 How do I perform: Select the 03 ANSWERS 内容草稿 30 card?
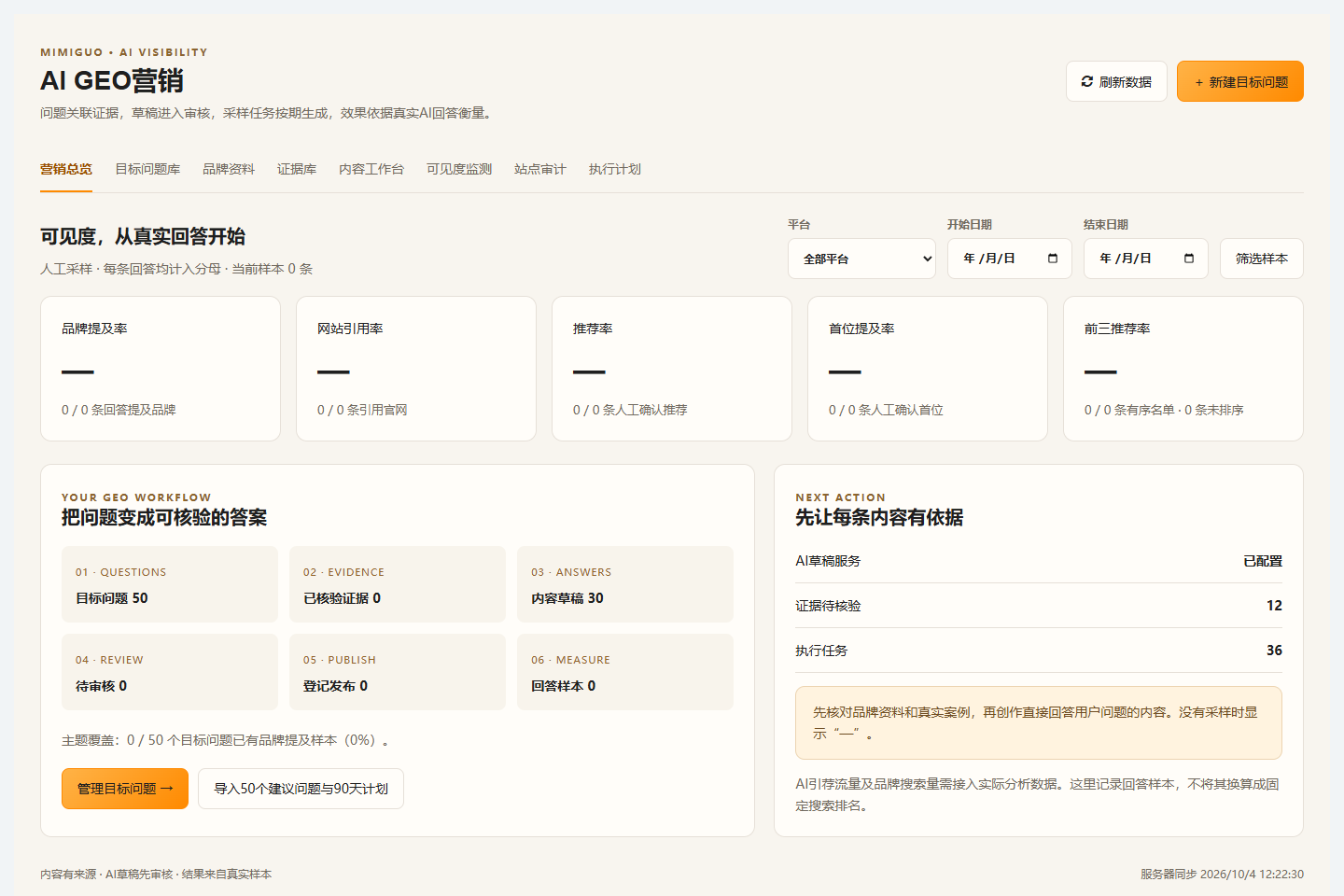[x=625, y=584]
